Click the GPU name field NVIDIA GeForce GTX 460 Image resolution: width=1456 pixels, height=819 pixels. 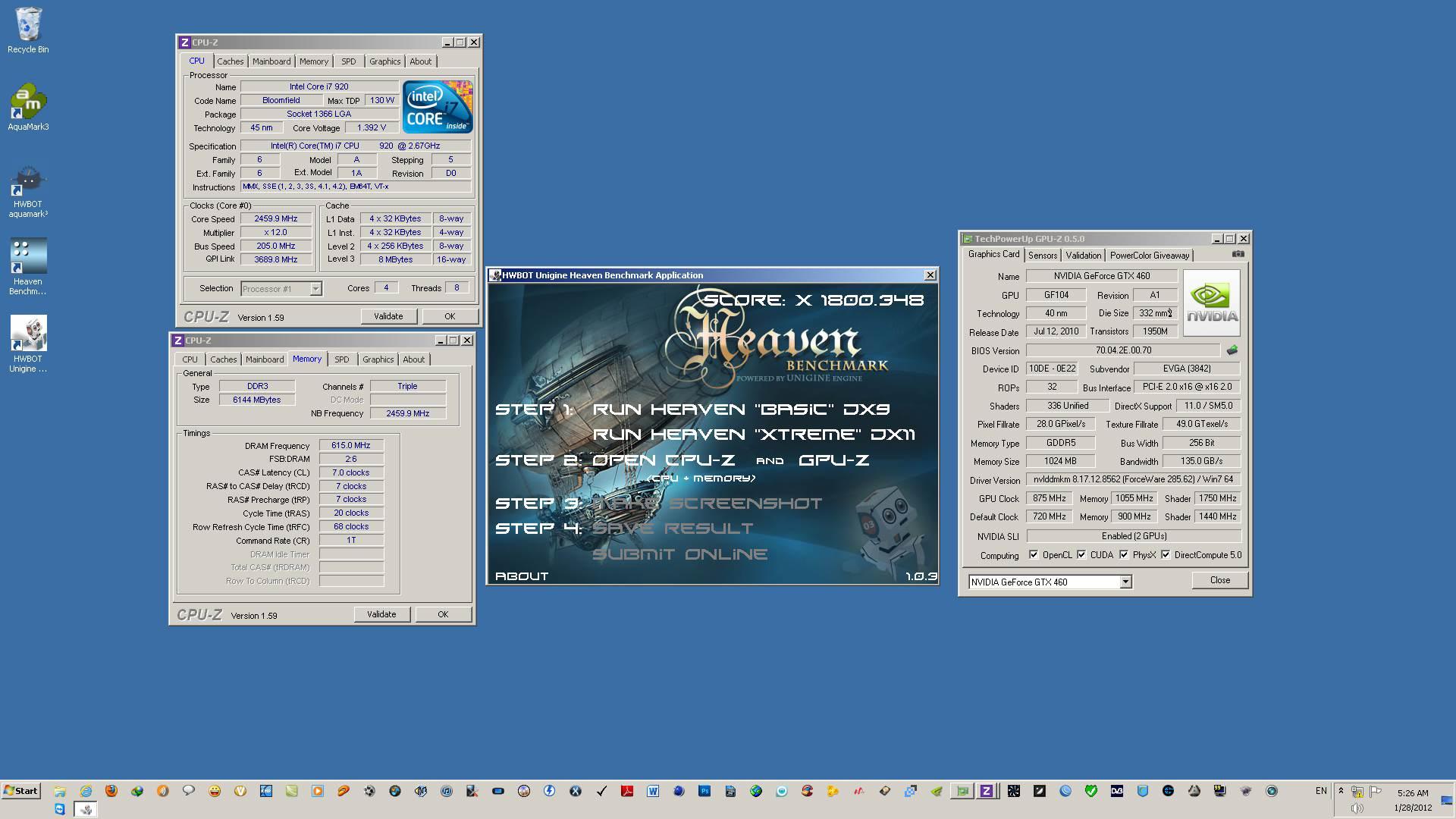coord(1101,276)
